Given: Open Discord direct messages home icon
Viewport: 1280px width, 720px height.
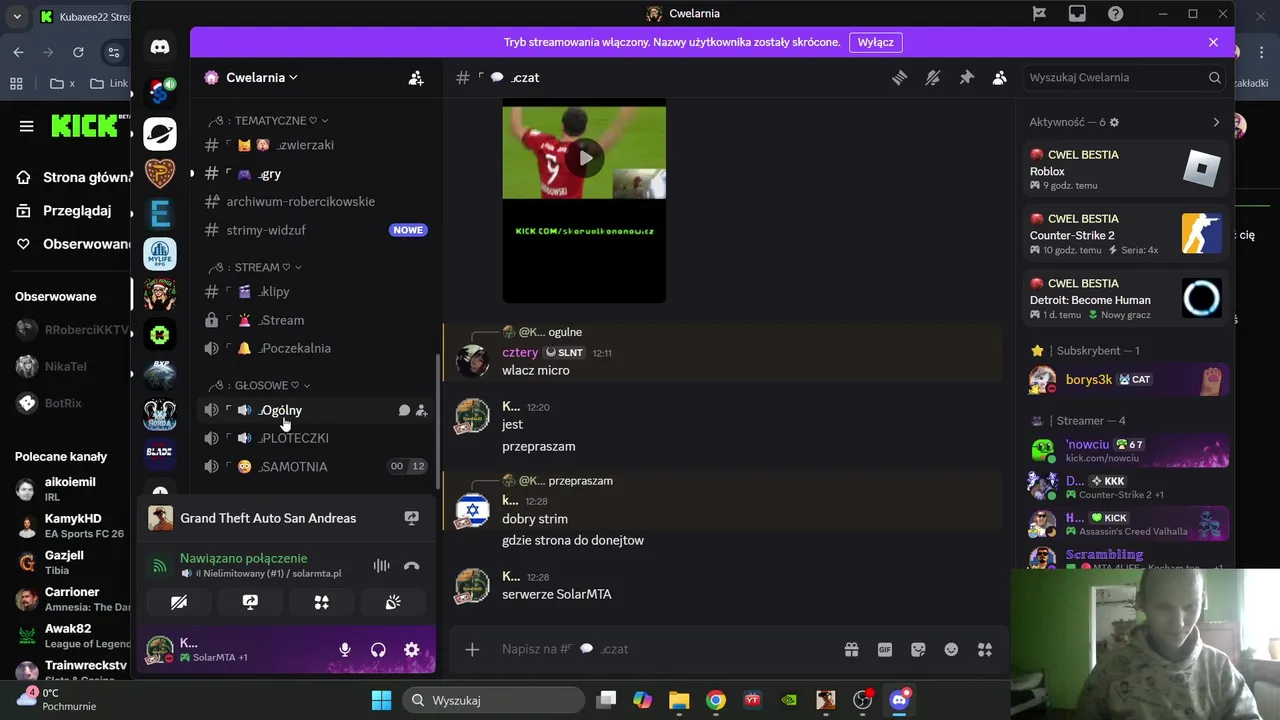Looking at the screenshot, I should (160, 46).
